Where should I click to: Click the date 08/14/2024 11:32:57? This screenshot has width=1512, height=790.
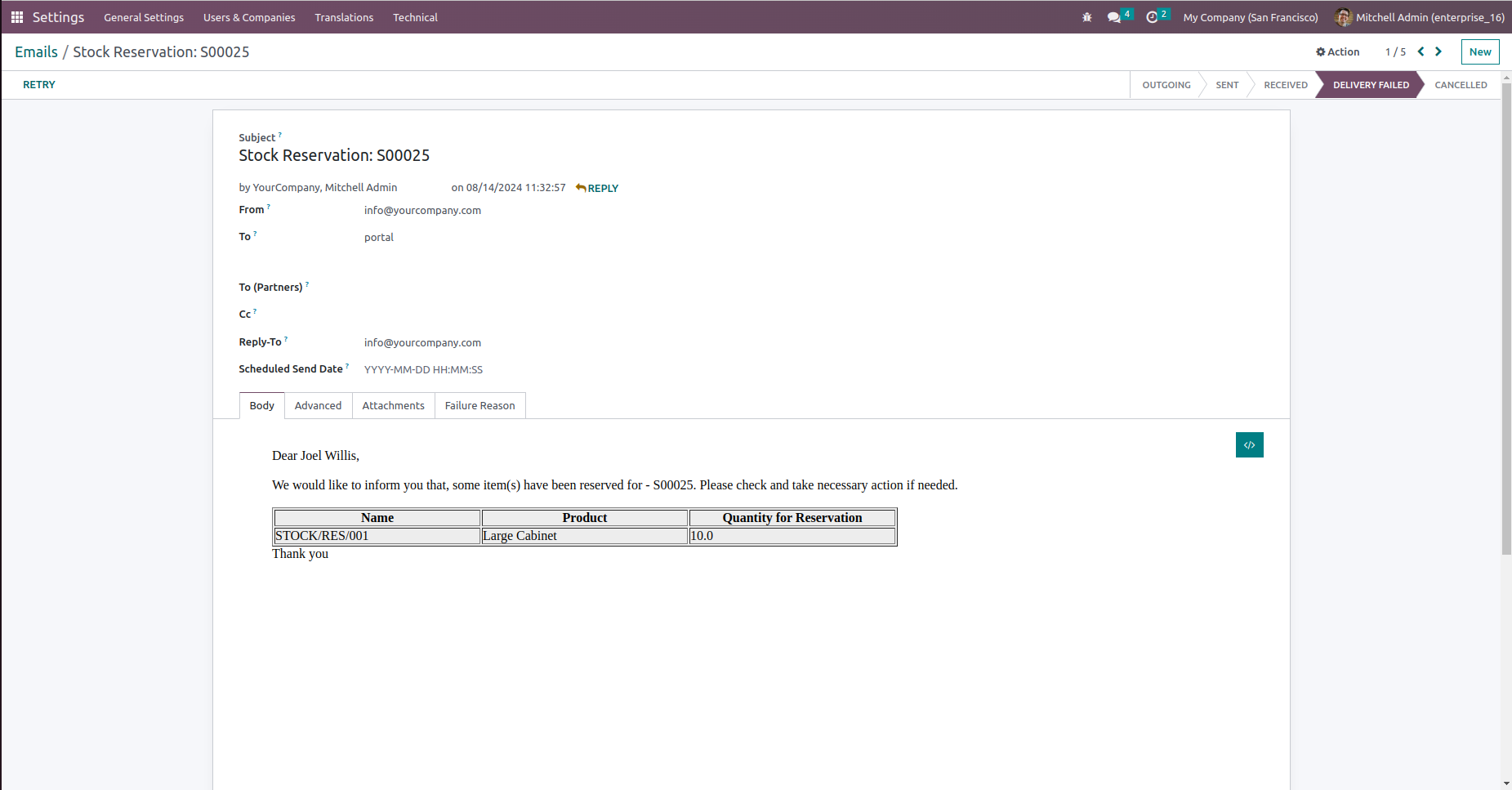515,188
